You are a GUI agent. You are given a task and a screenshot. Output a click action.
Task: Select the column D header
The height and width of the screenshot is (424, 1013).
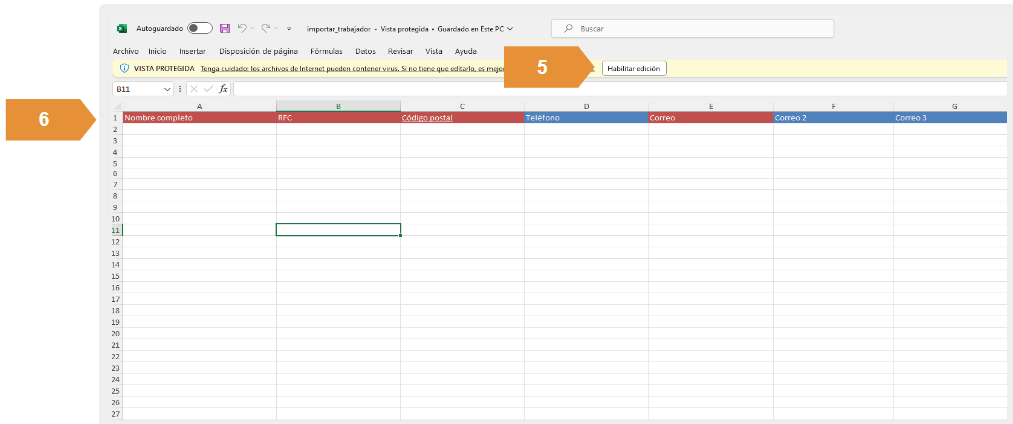pos(586,106)
